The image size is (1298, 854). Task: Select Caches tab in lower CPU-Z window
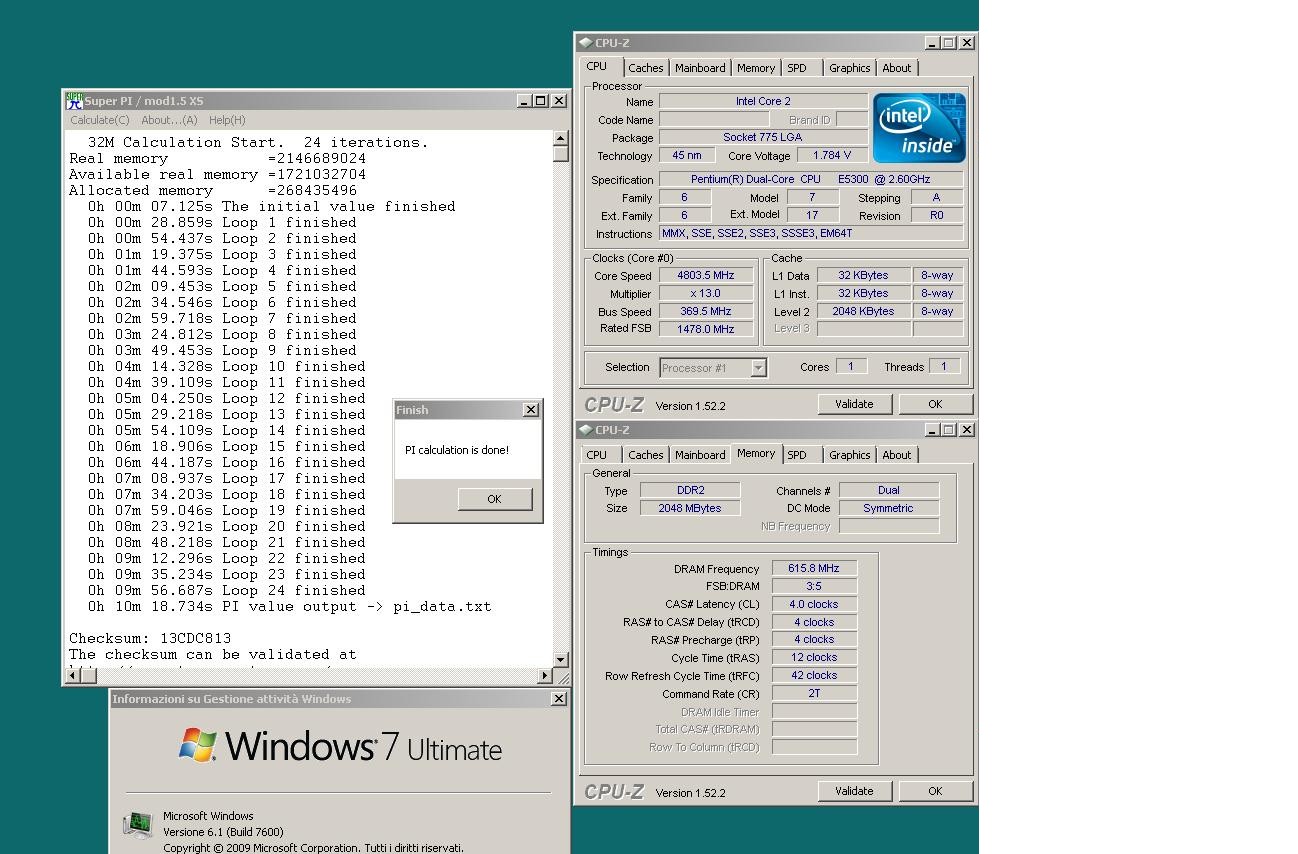pyautogui.click(x=645, y=455)
